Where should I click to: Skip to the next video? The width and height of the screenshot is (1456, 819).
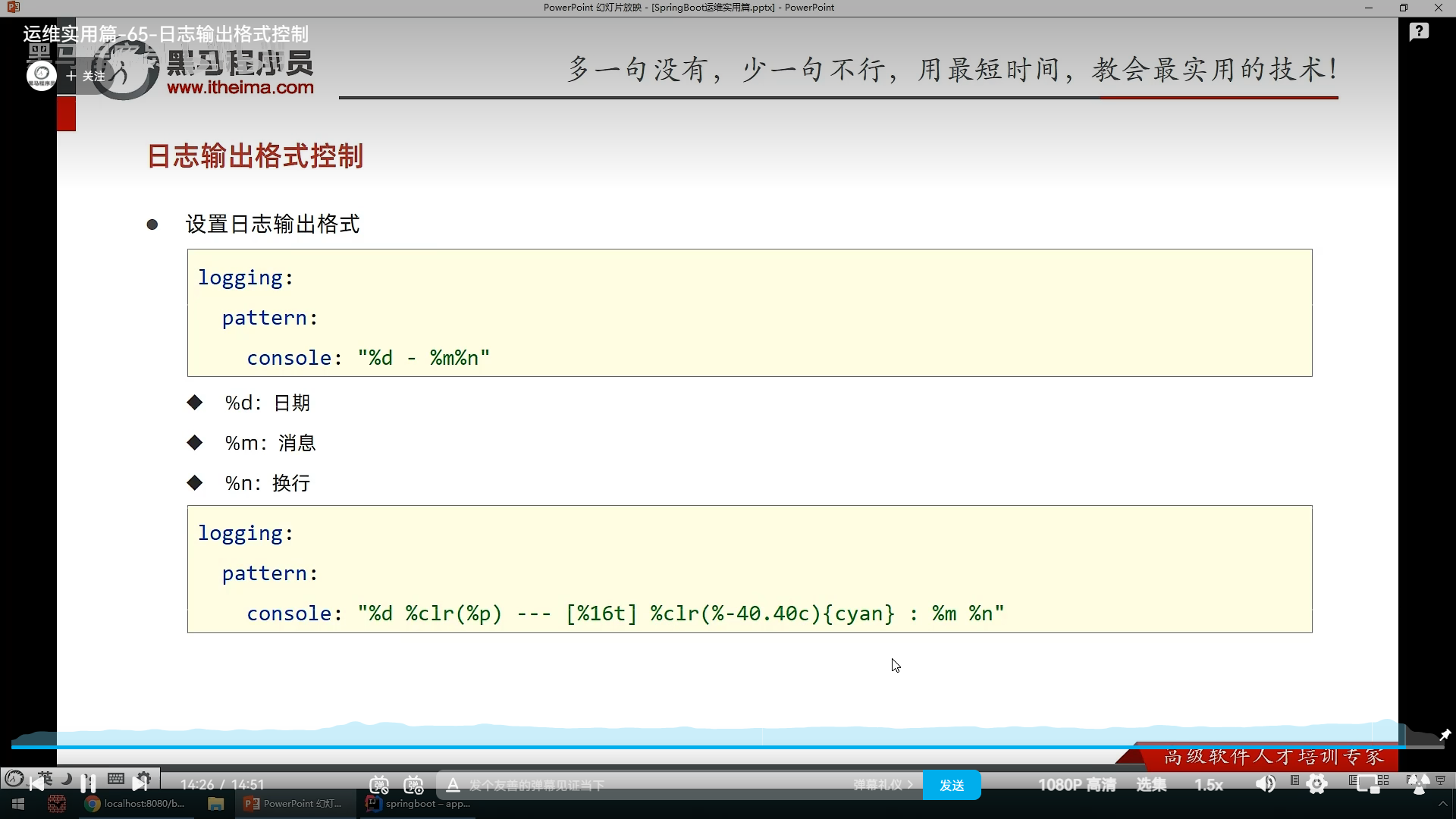(x=140, y=783)
